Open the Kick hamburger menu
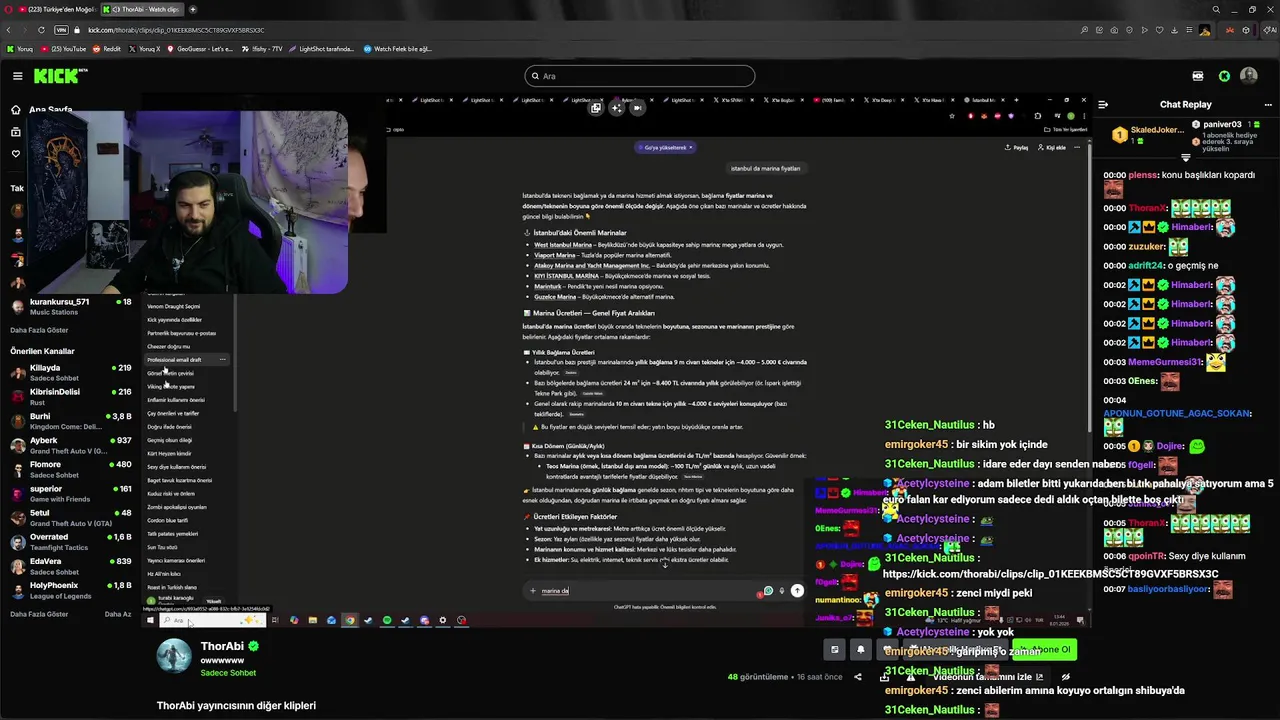Viewport: 1280px width, 720px height. click(x=17, y=76)
